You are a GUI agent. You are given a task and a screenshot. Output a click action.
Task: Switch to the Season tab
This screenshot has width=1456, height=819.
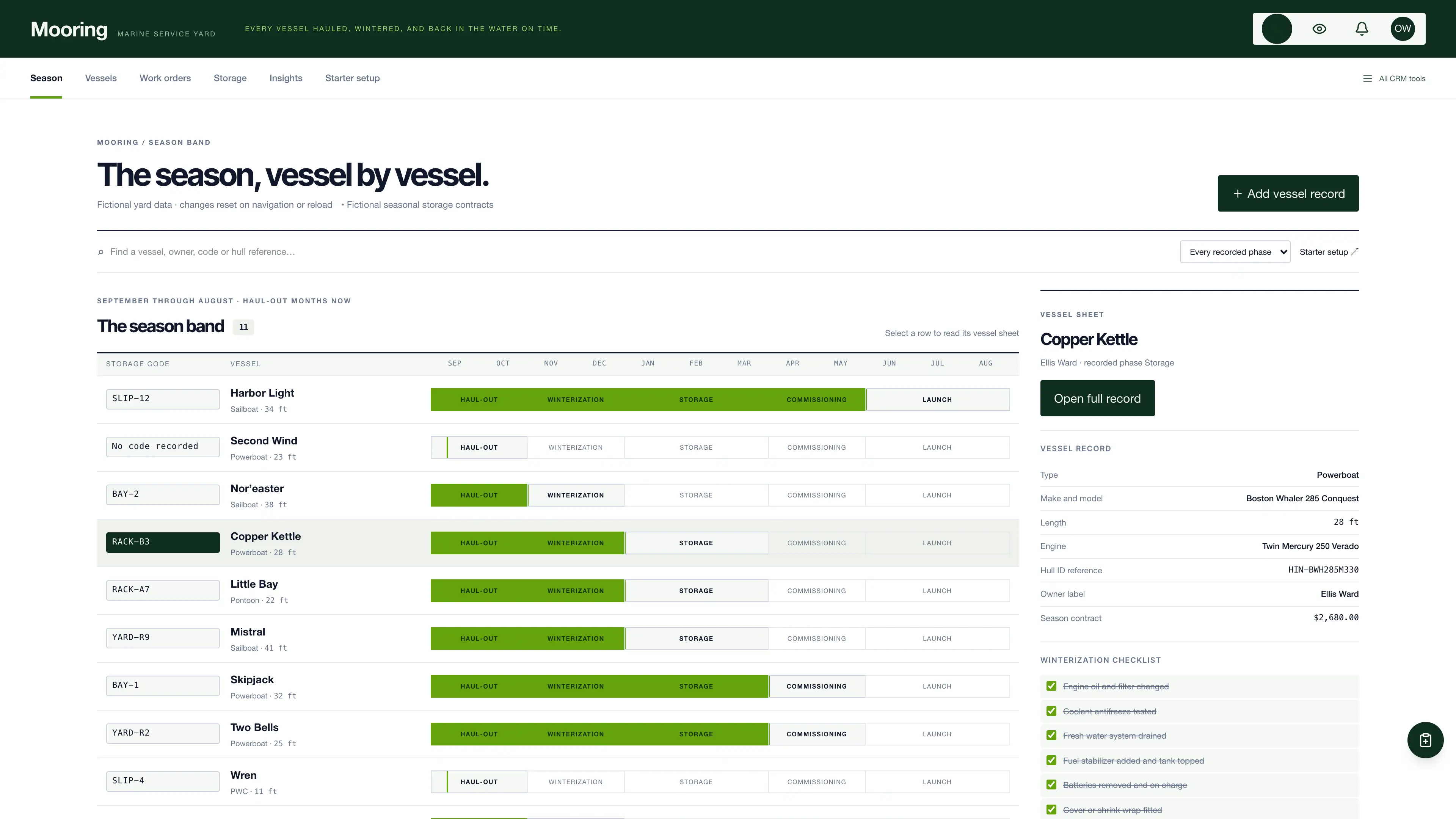pos(46,78)
